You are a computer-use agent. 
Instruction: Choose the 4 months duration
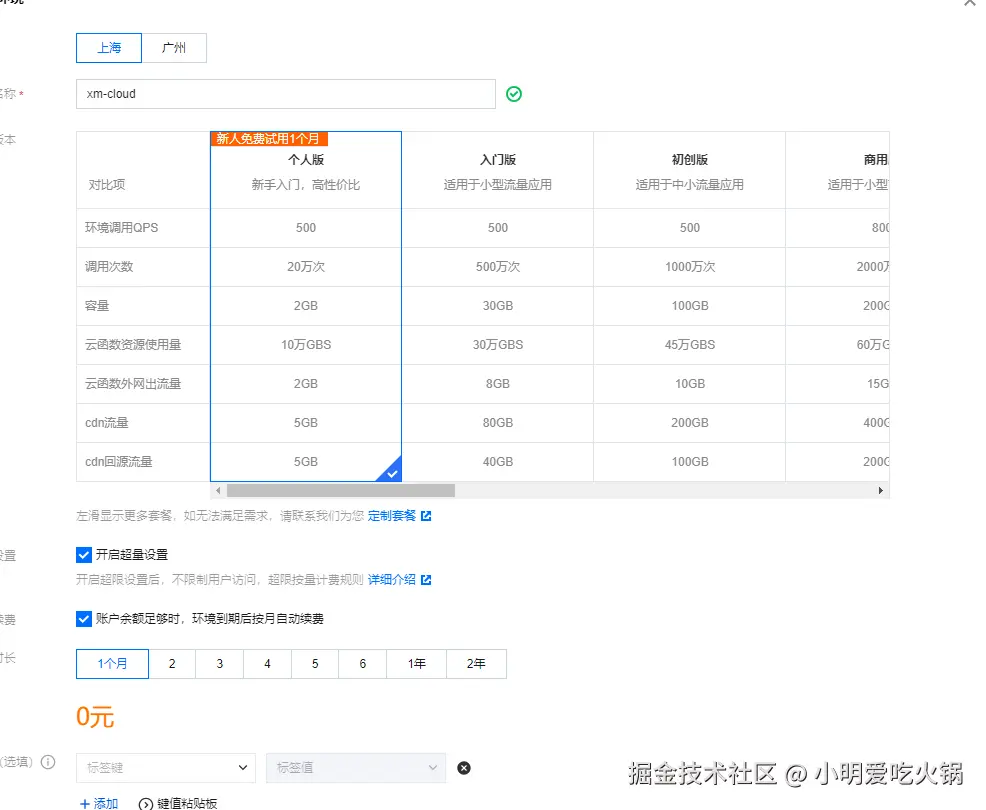(267, 663)
